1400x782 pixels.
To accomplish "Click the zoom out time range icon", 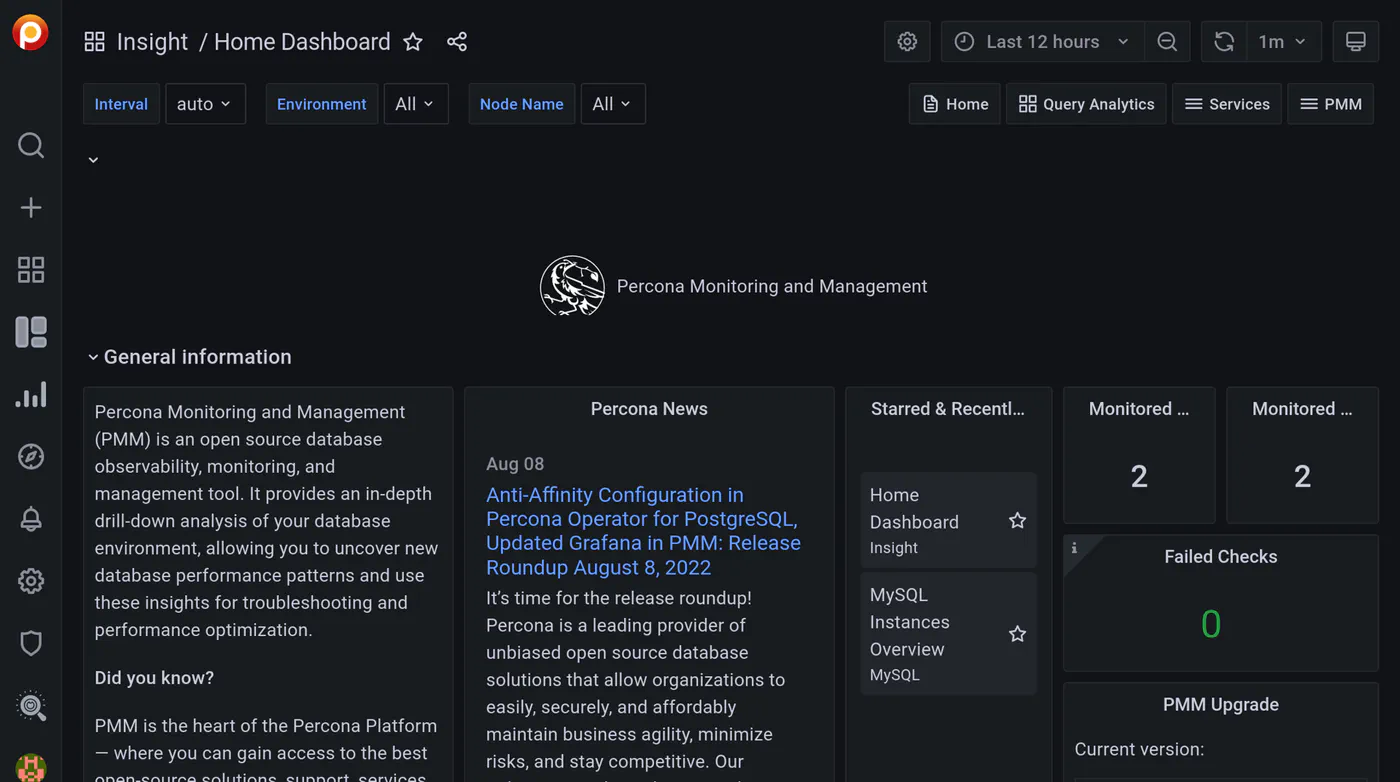I will 1167,42.
